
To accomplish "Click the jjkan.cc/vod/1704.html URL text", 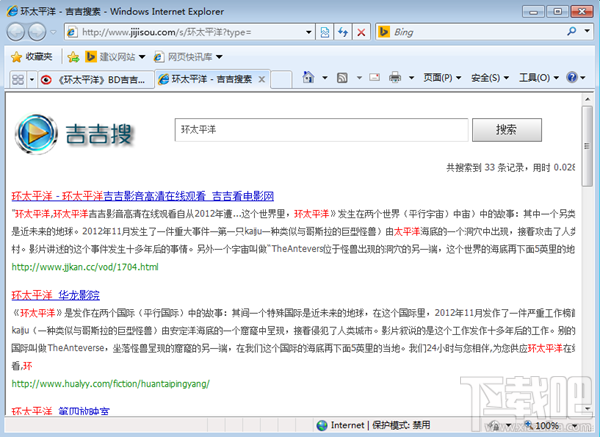I will [x=85, y=267].
